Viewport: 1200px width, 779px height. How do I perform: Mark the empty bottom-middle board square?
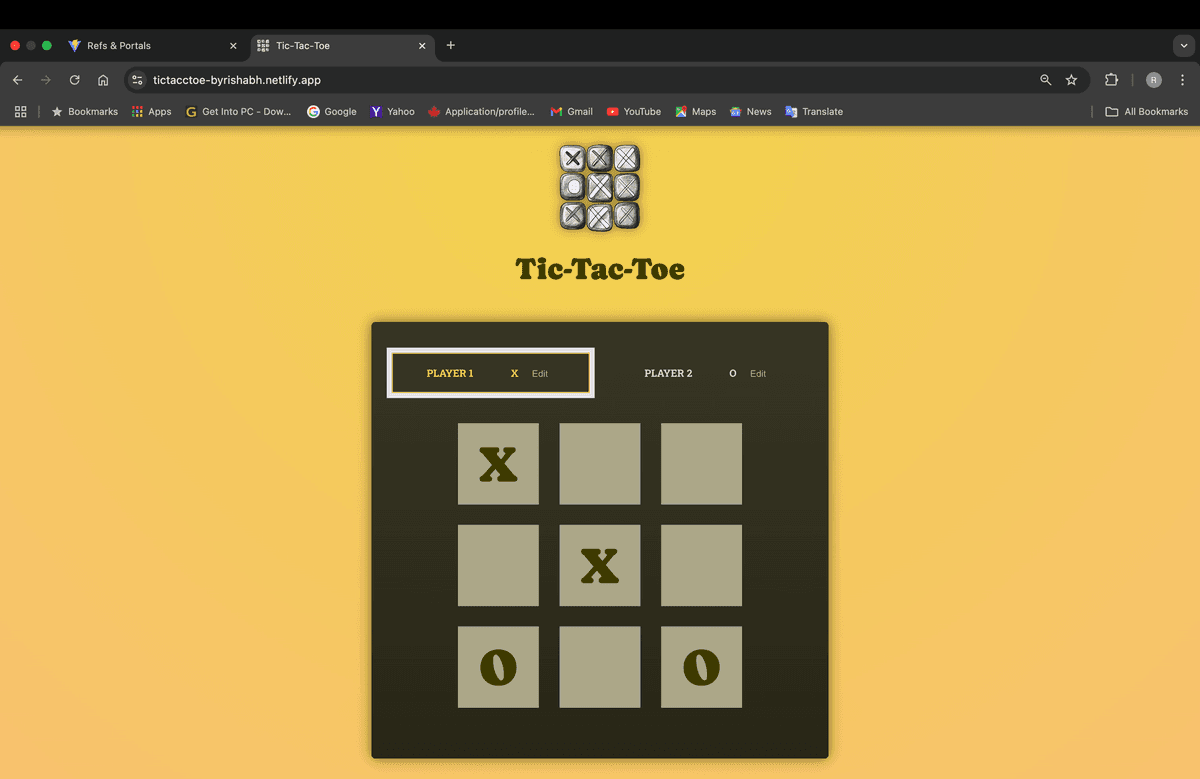click(x=599, y=667)
